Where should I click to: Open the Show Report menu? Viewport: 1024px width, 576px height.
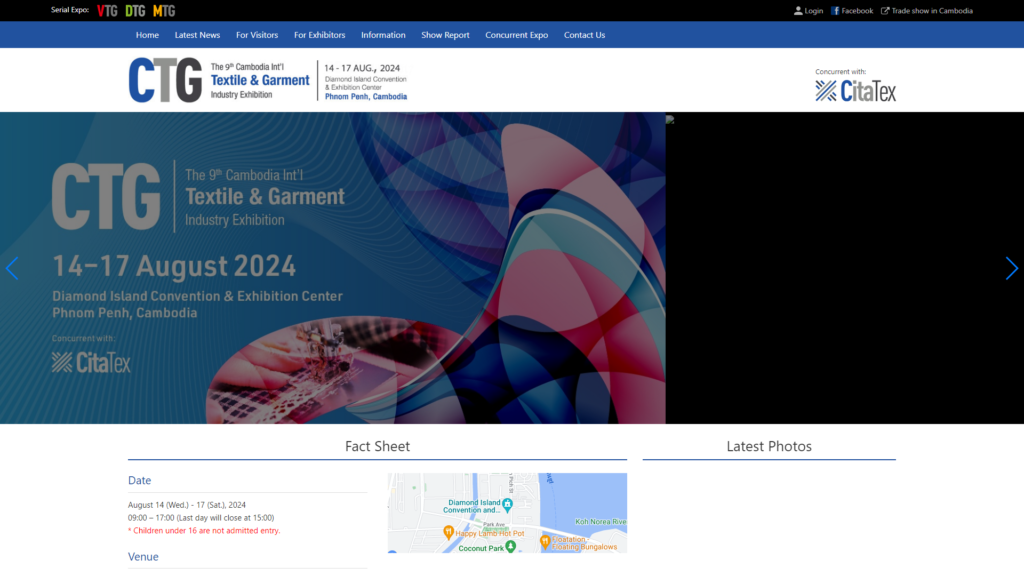click(x=445, y=35)
